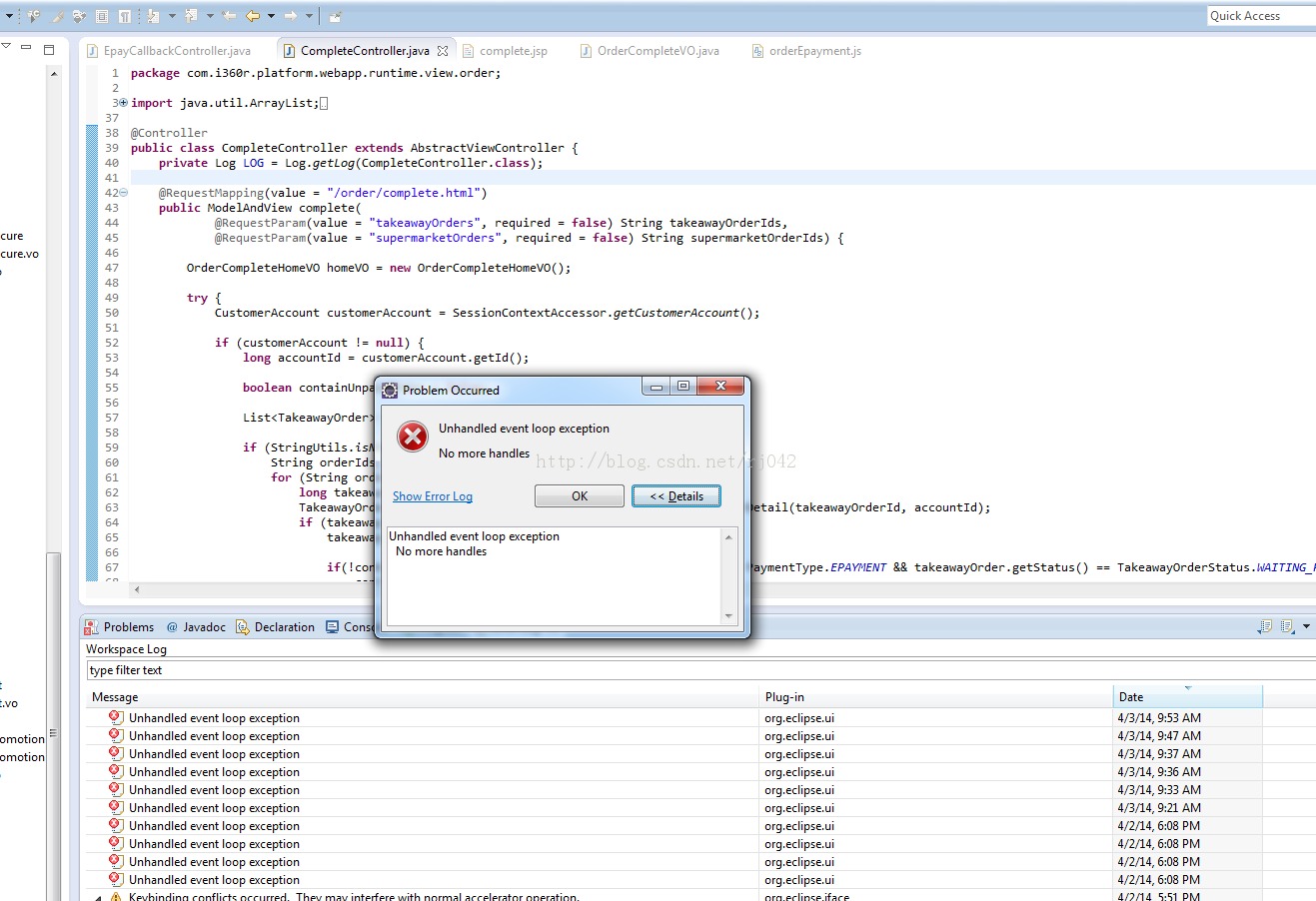
Task: Click the Previous Annotation toolbar icon
Action: pos(191,16)
